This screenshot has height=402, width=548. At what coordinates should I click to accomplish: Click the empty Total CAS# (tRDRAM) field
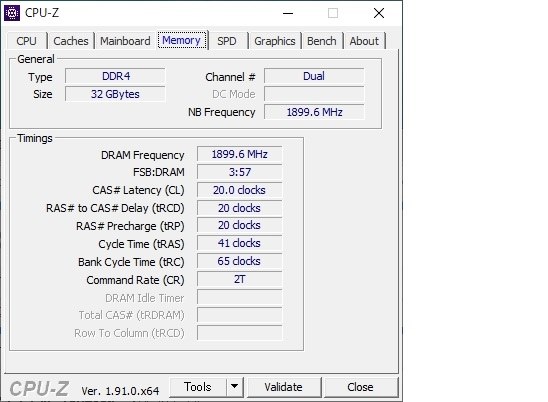[x=239, y=315]
